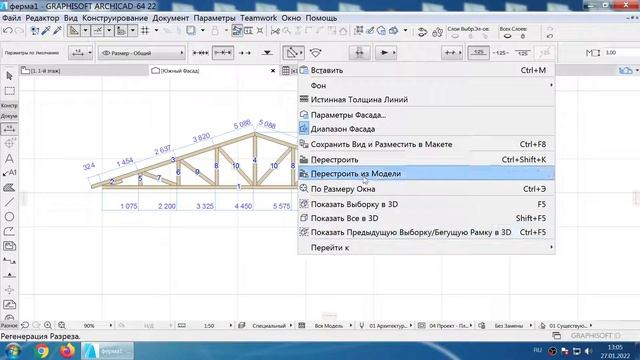Toggle the guide lines button in the toolbar
Viewport: 640px width, 360px height.
73,31
